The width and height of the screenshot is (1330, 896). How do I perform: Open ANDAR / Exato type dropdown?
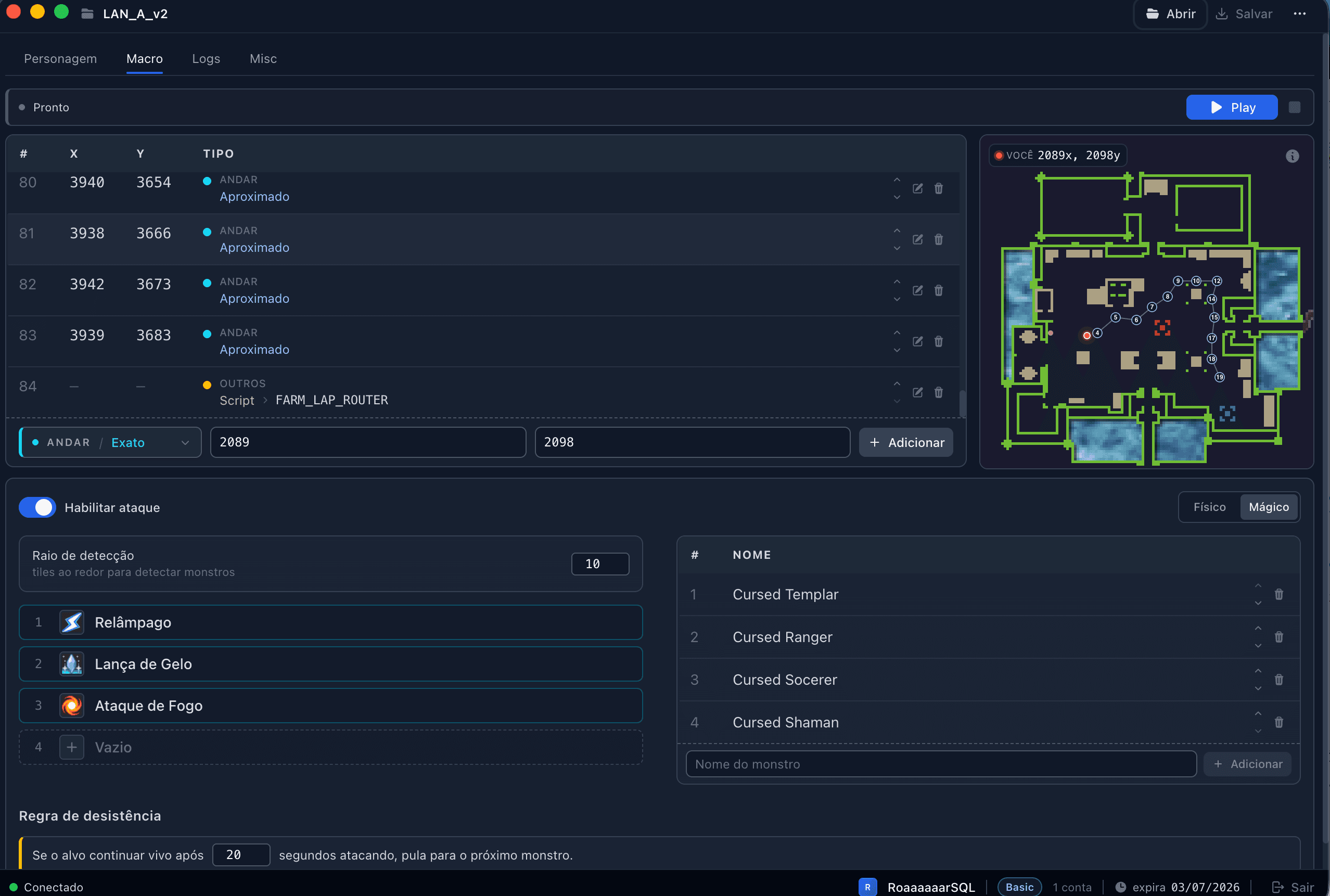pos(110,442)
